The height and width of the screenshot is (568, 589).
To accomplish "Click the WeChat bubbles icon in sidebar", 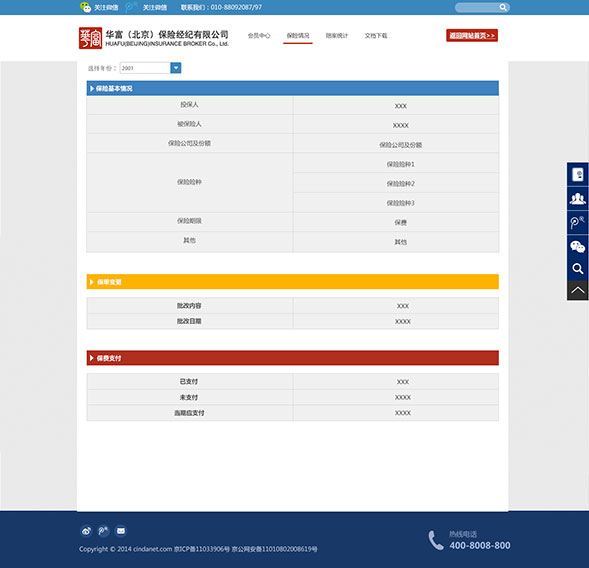I will coord(577,246).
